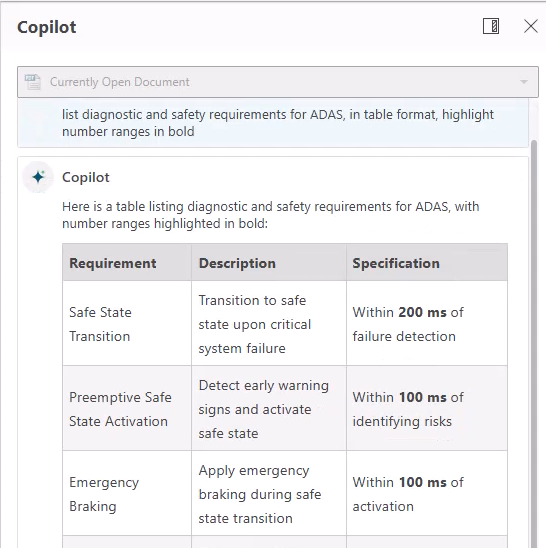
Task: Click the 'Safe State Transition' cell
Action: point(127,324)
